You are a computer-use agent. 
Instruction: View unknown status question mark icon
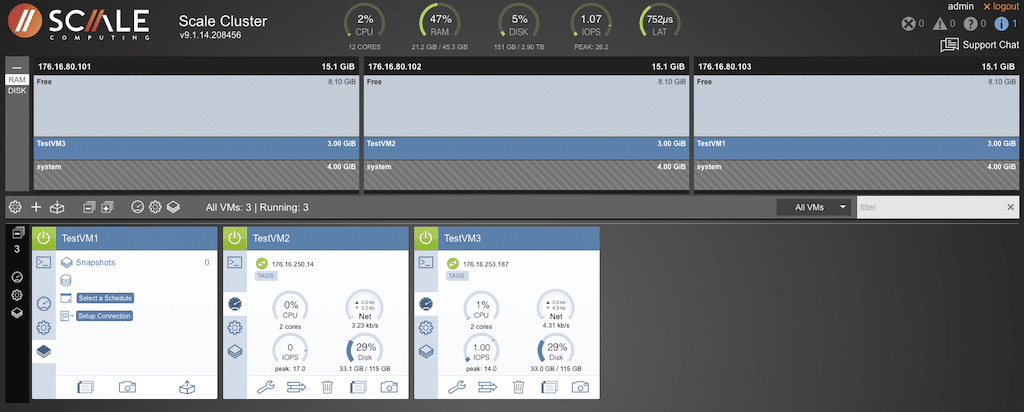click(x=970, y=24)
